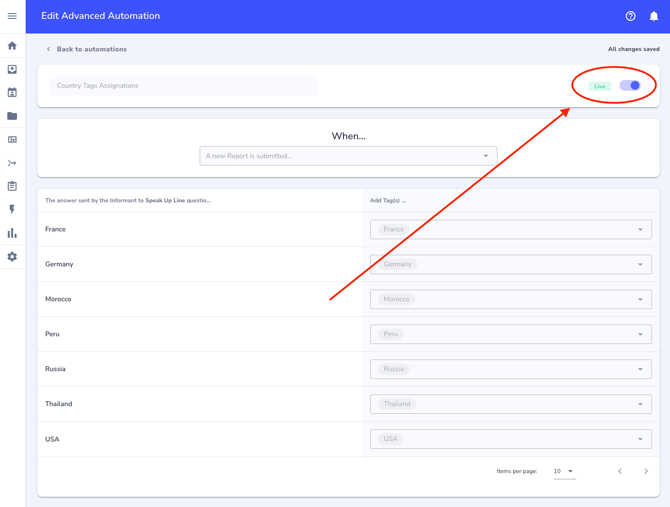The image size is (670, 507).
Task: Open the calendar icon in sidebar
Action: click(x=12, y=93)
